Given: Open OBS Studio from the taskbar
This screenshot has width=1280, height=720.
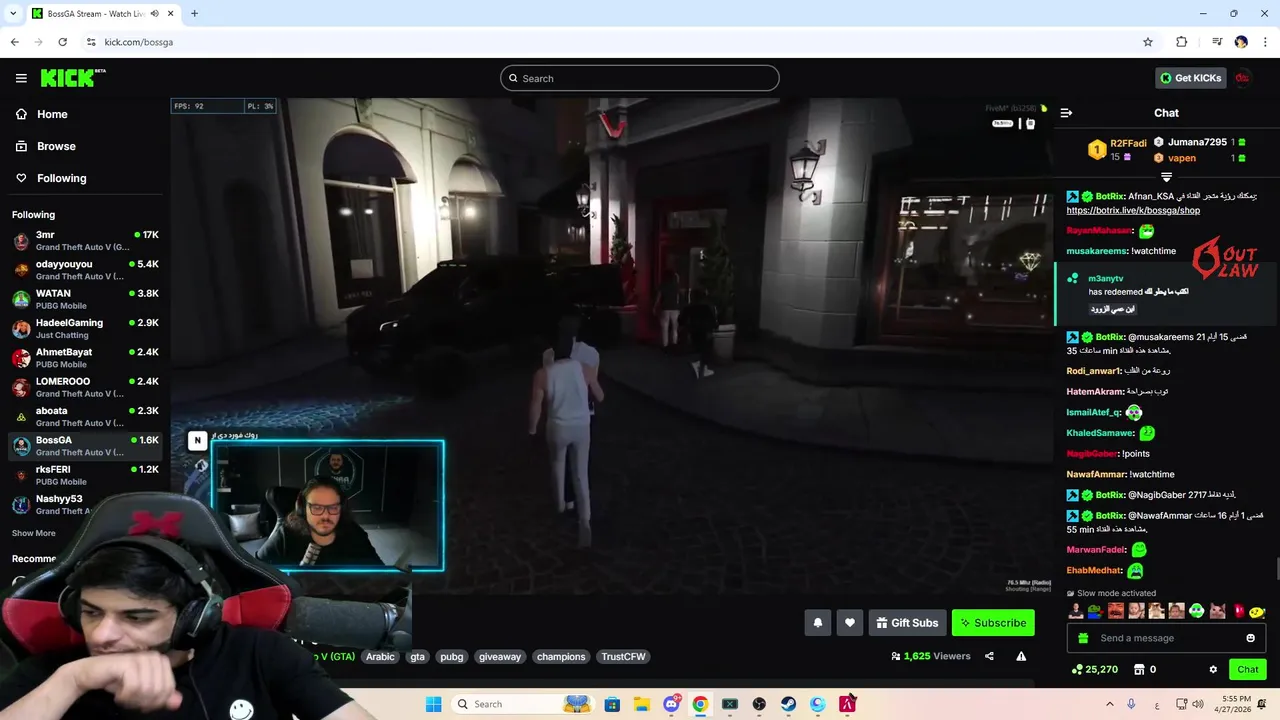Looking at the screenshot, I should (759, 704).
